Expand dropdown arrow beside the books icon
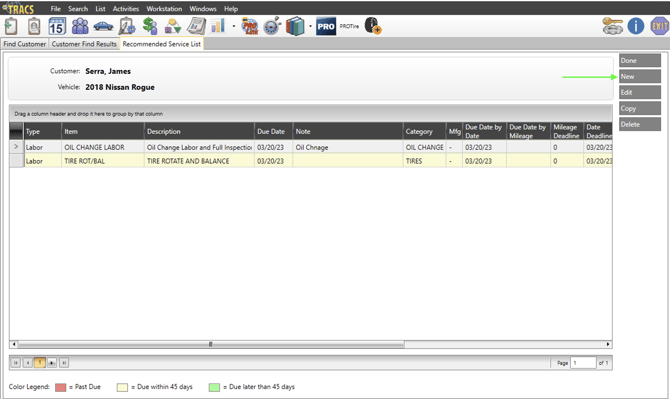Image resolution: width=670 pixels, height=399 pixels. pyautogui.click(x=310, y=26)
